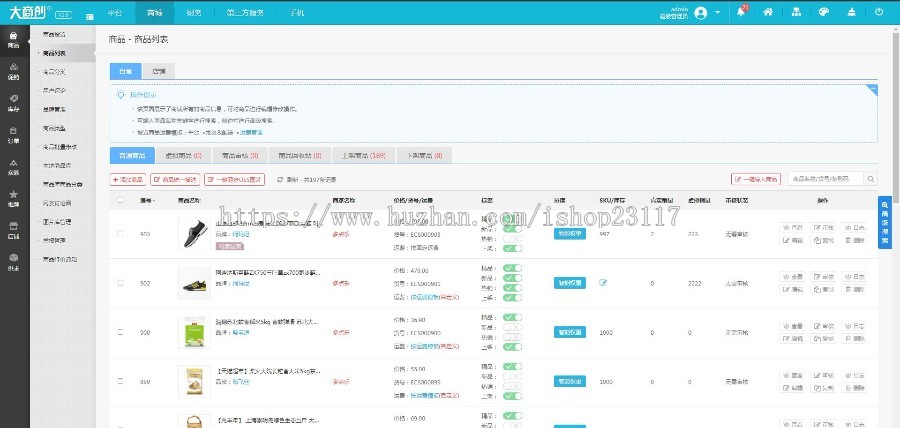Click the SKU edit pencil icon in row 902

(x=603, y=283)
